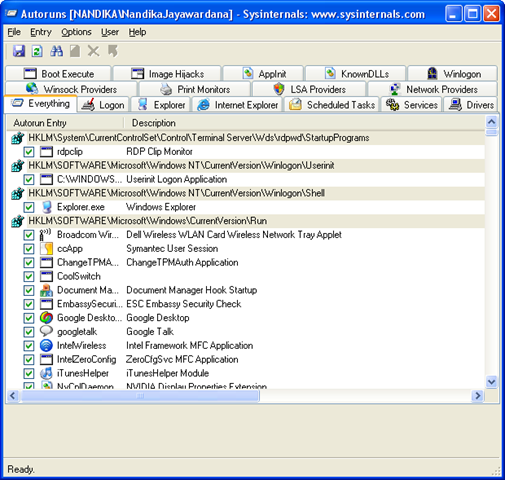This screenshot has width=505, height=480.
Task: Select the ChangeTPMAuth Application description text
Action: coord(182,263)
